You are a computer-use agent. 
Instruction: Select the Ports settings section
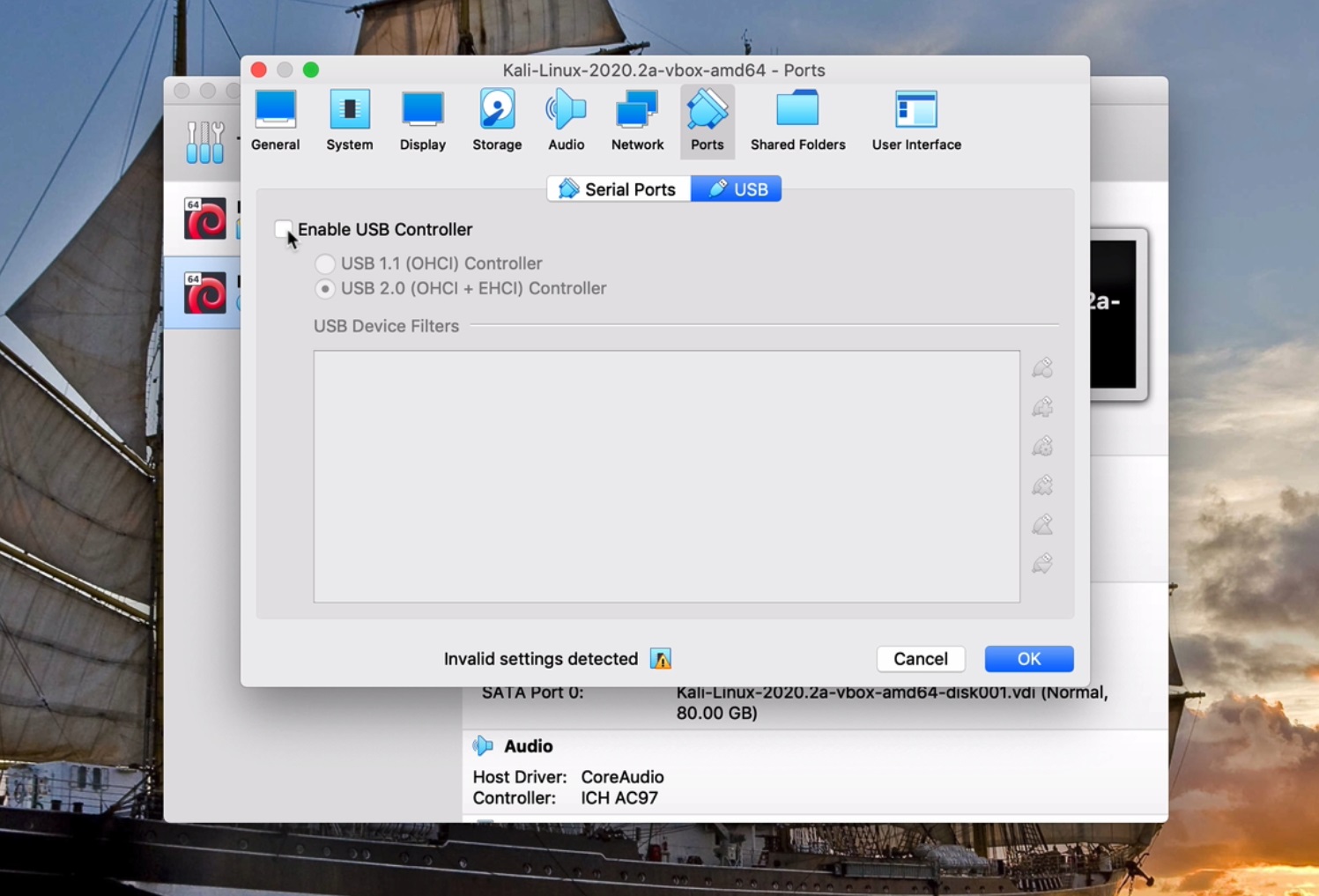click(707, 121)
